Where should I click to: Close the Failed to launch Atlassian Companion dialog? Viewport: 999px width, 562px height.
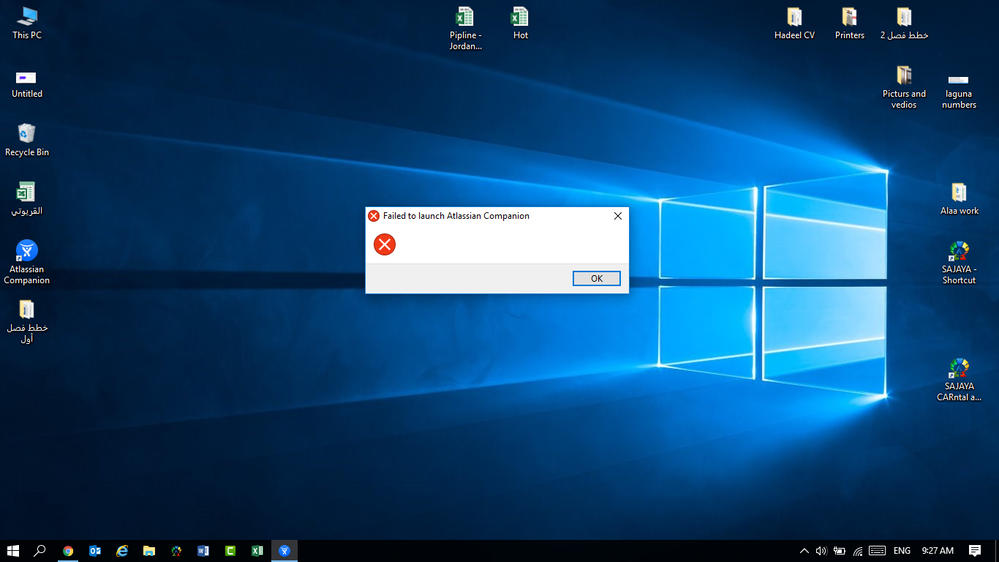[617, 216]
